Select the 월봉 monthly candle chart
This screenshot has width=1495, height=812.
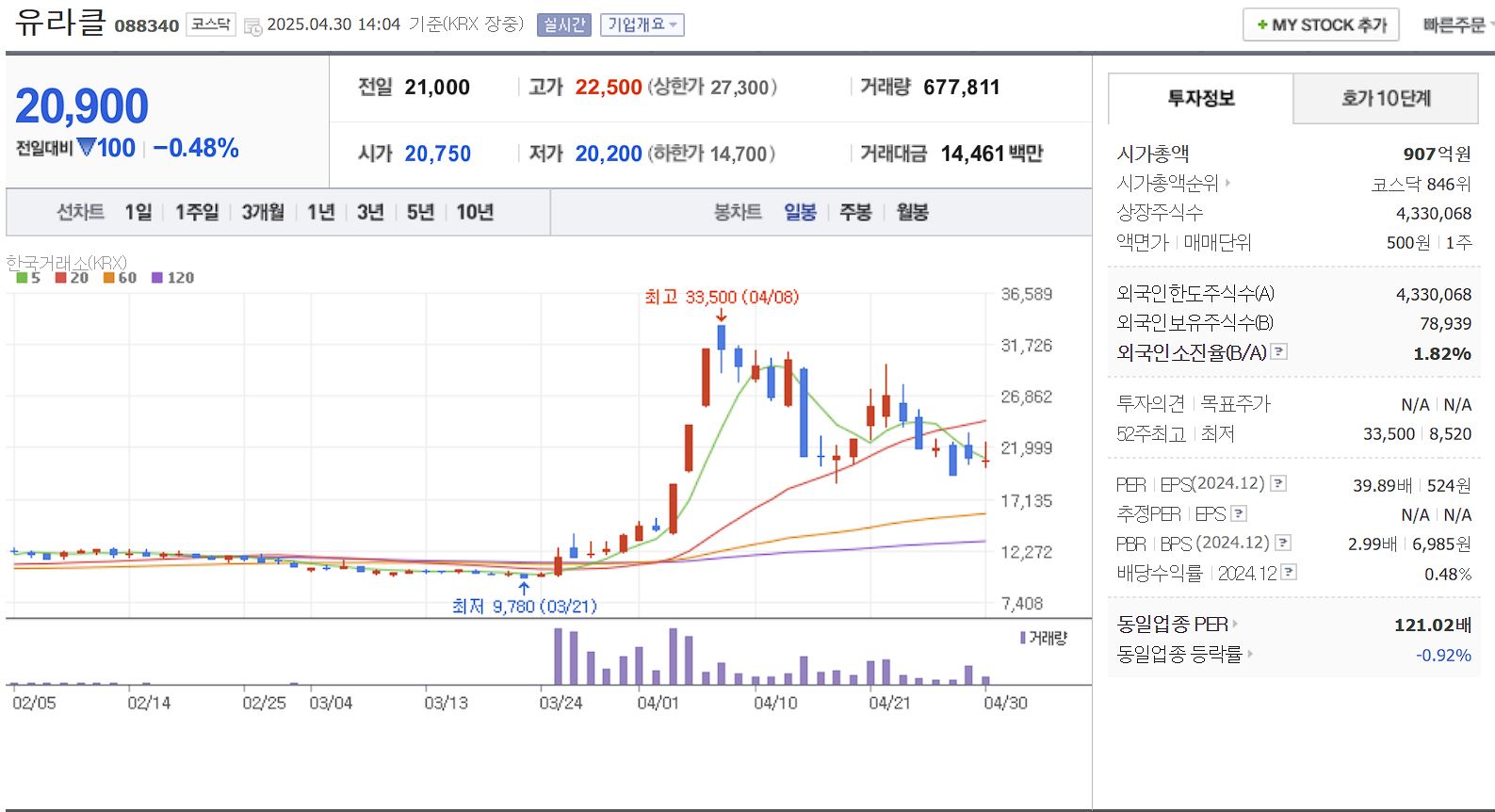pos(913,212)
